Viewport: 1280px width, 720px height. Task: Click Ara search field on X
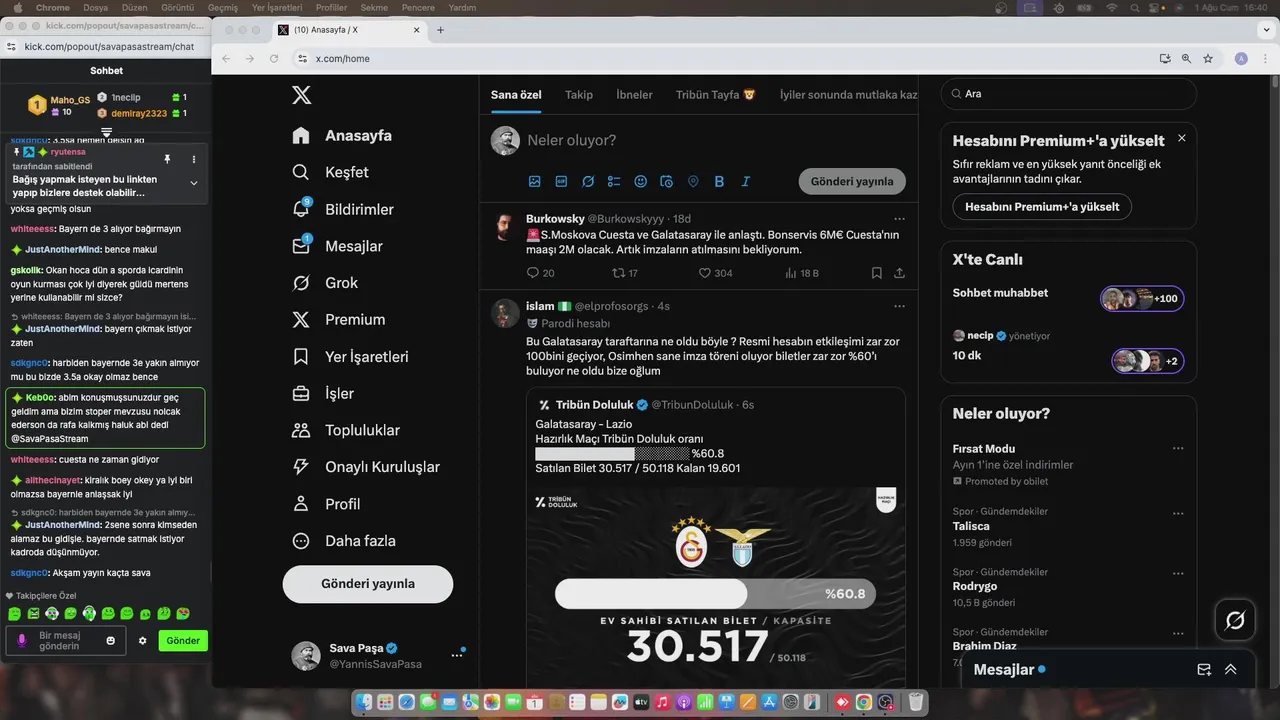[x=1068, y=94]
